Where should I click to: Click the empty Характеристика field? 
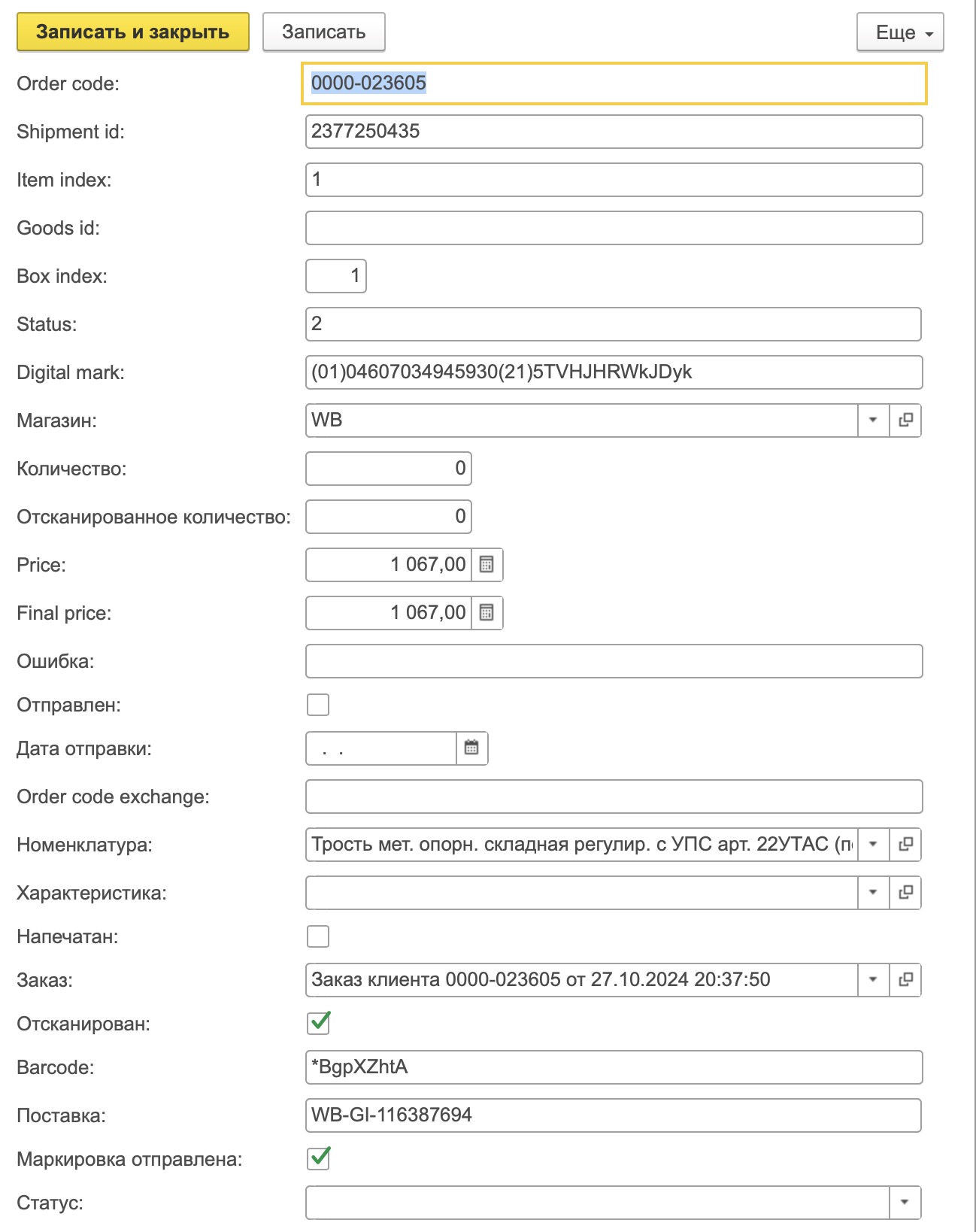(x=582, y=893)
